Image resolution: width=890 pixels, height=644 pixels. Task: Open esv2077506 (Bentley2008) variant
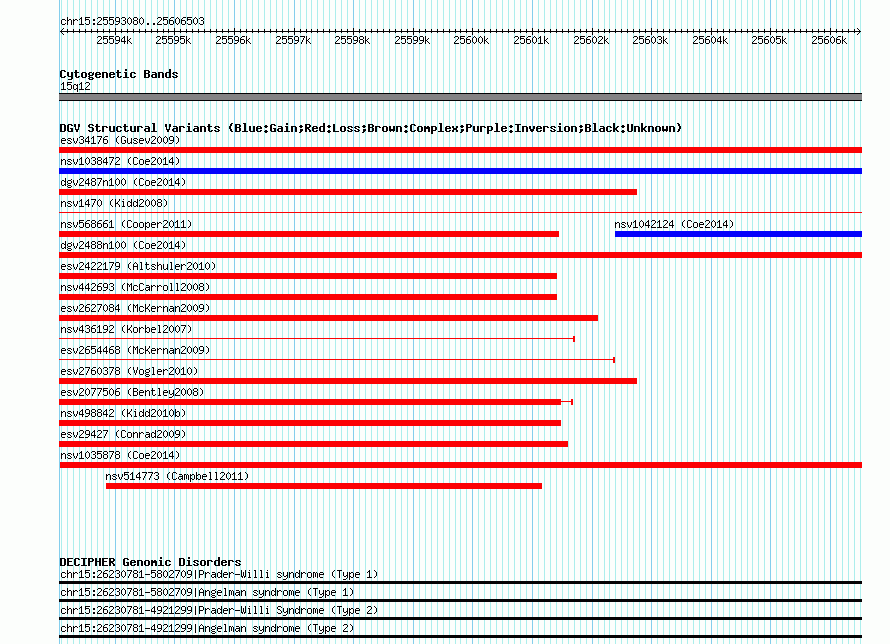click(x=132, y=392)
